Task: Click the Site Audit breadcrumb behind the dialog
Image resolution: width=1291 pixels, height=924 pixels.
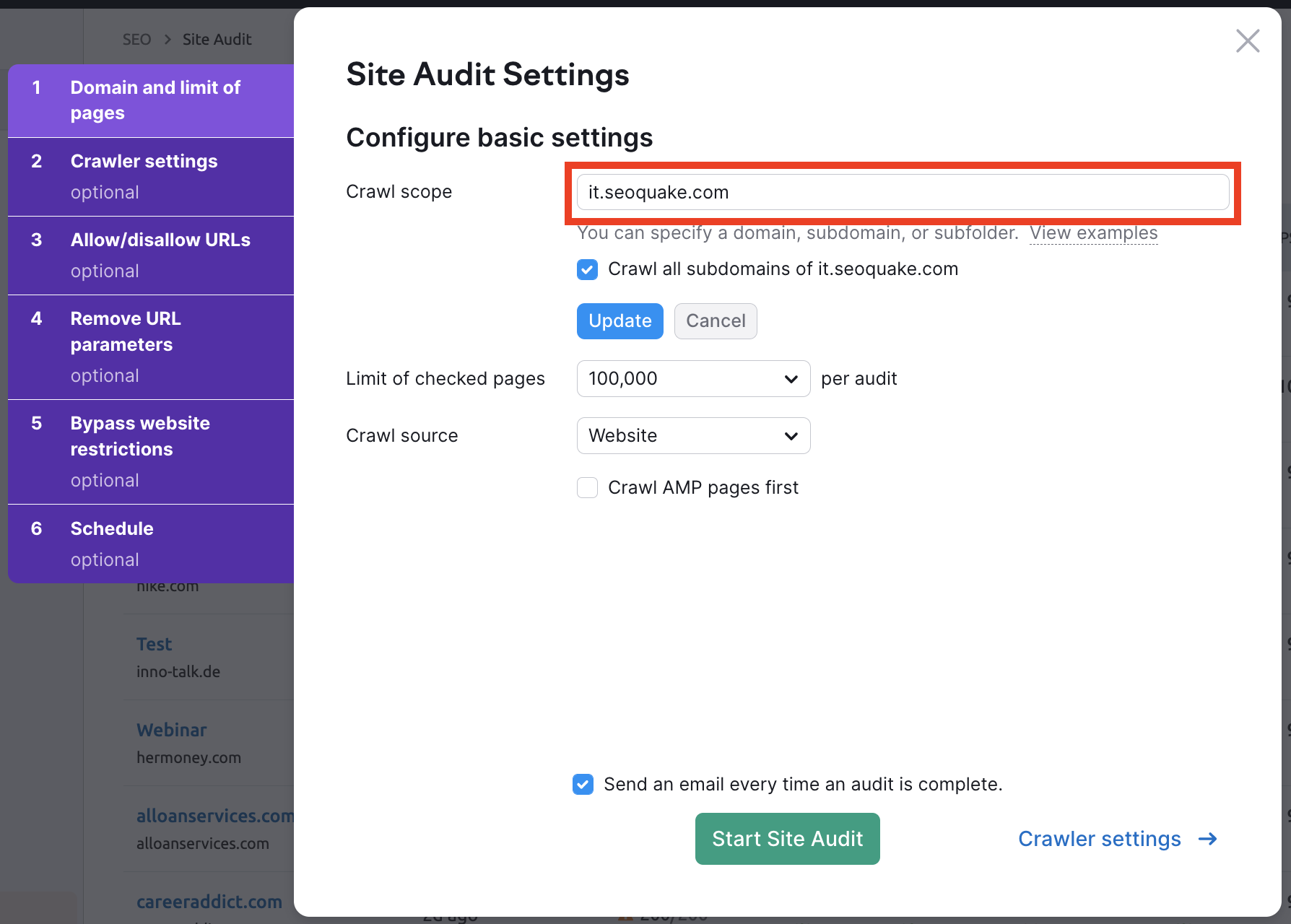Action: (217, 40)
